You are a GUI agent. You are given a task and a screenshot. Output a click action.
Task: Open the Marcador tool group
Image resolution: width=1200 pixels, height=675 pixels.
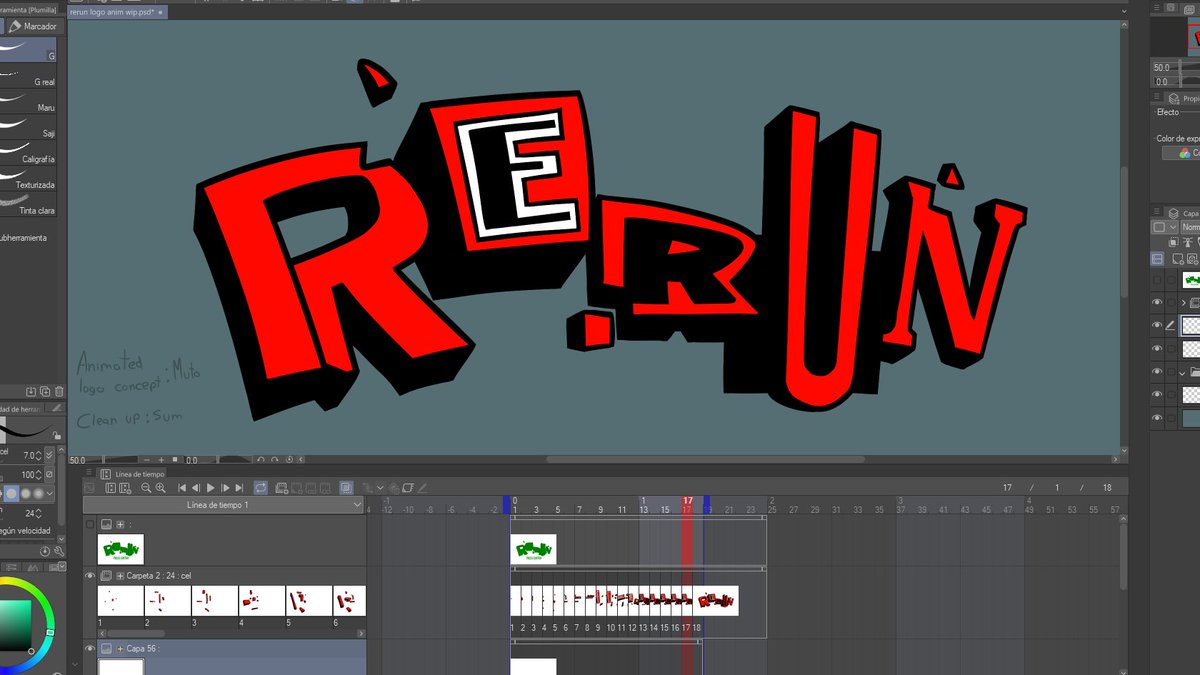point(35,26)
